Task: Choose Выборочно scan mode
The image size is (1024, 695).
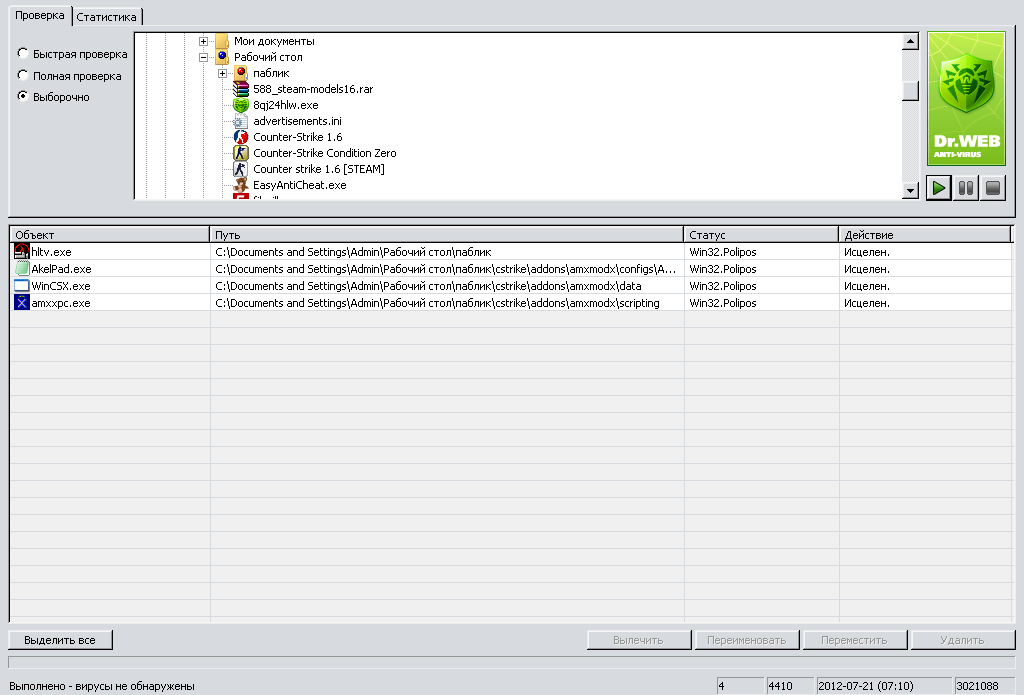Action: coord(23,96)
